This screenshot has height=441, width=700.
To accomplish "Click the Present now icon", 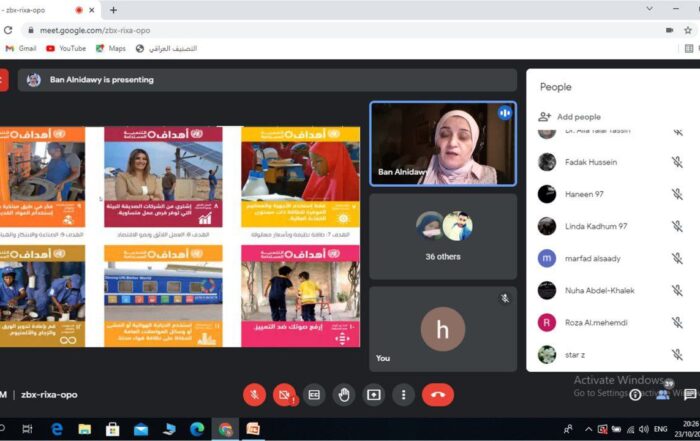I will 374,394.
